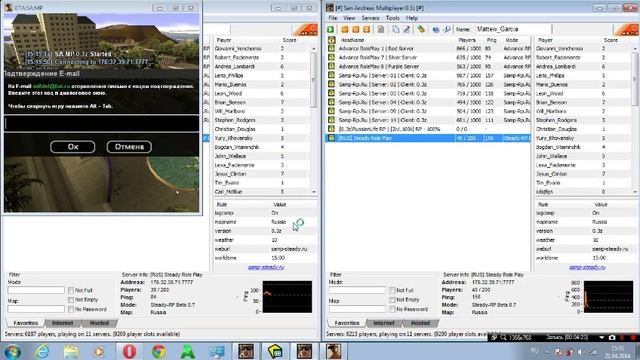Enable Not Full filter in right window
This screenshot has height=360, width=640.
[392, 290]
